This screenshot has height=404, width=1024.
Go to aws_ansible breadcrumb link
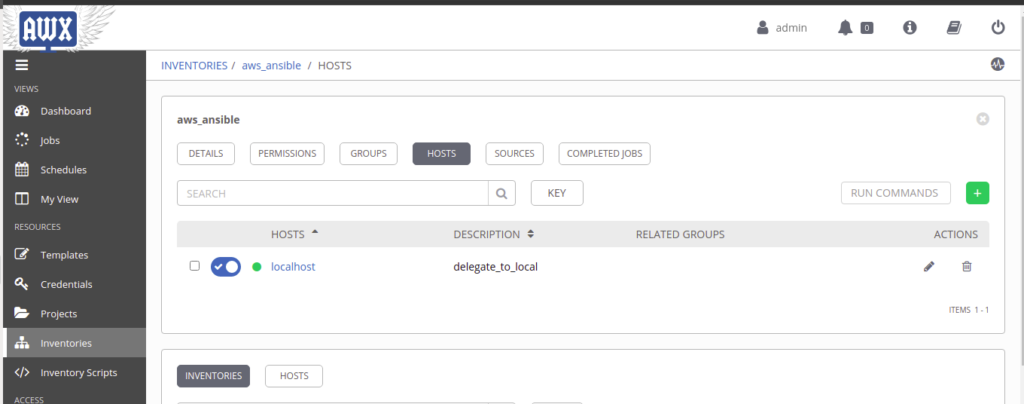[x=272, y=66]
